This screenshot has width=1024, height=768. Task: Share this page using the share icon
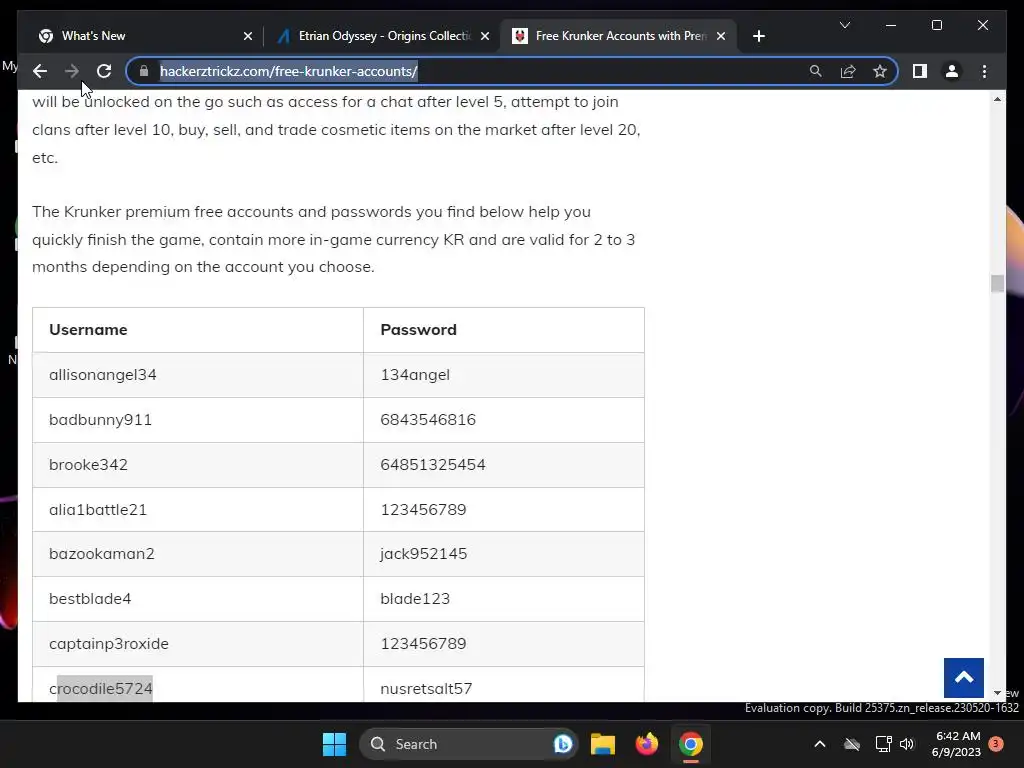point(848,71)
